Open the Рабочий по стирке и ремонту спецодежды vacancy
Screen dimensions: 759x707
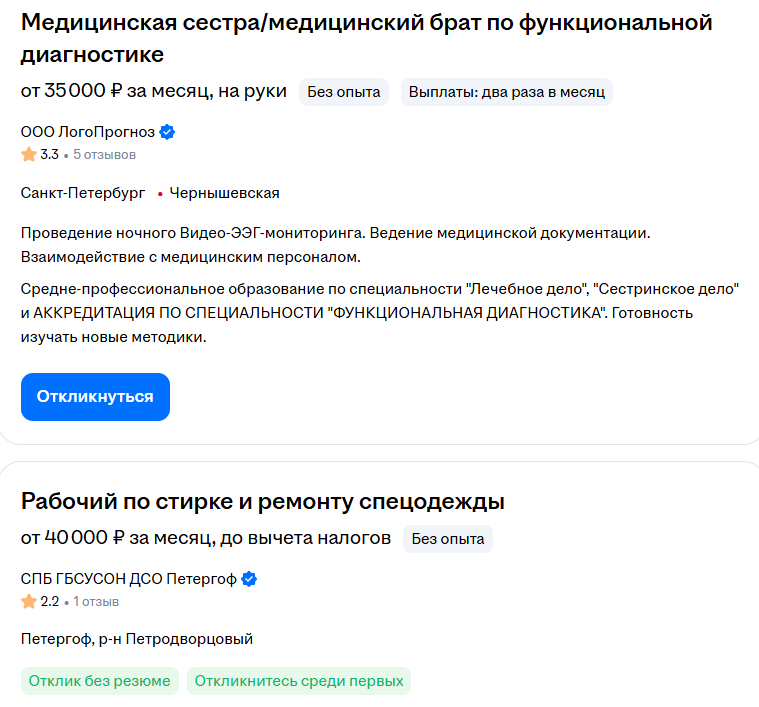pos(262,501)
